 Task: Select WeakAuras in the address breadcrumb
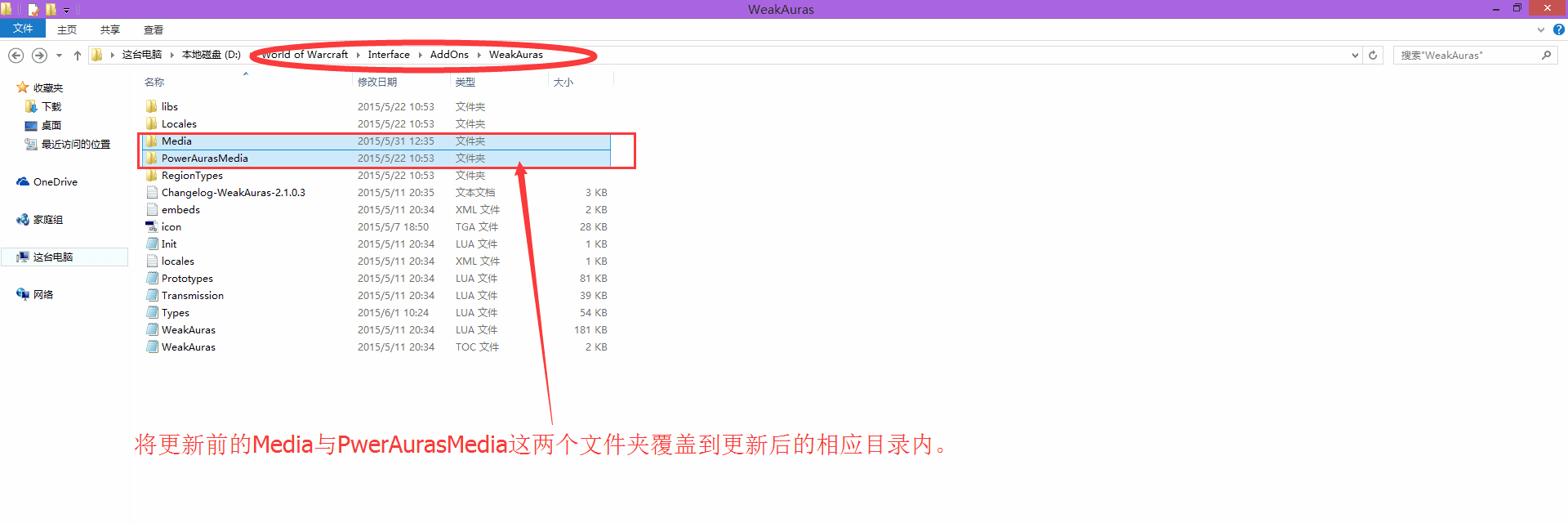pyautogui.click(x=516, y=55)
